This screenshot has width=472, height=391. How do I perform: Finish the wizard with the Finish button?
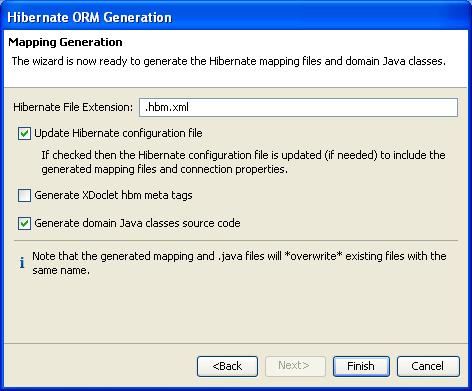pyautogui.click(x=361, y=366)
